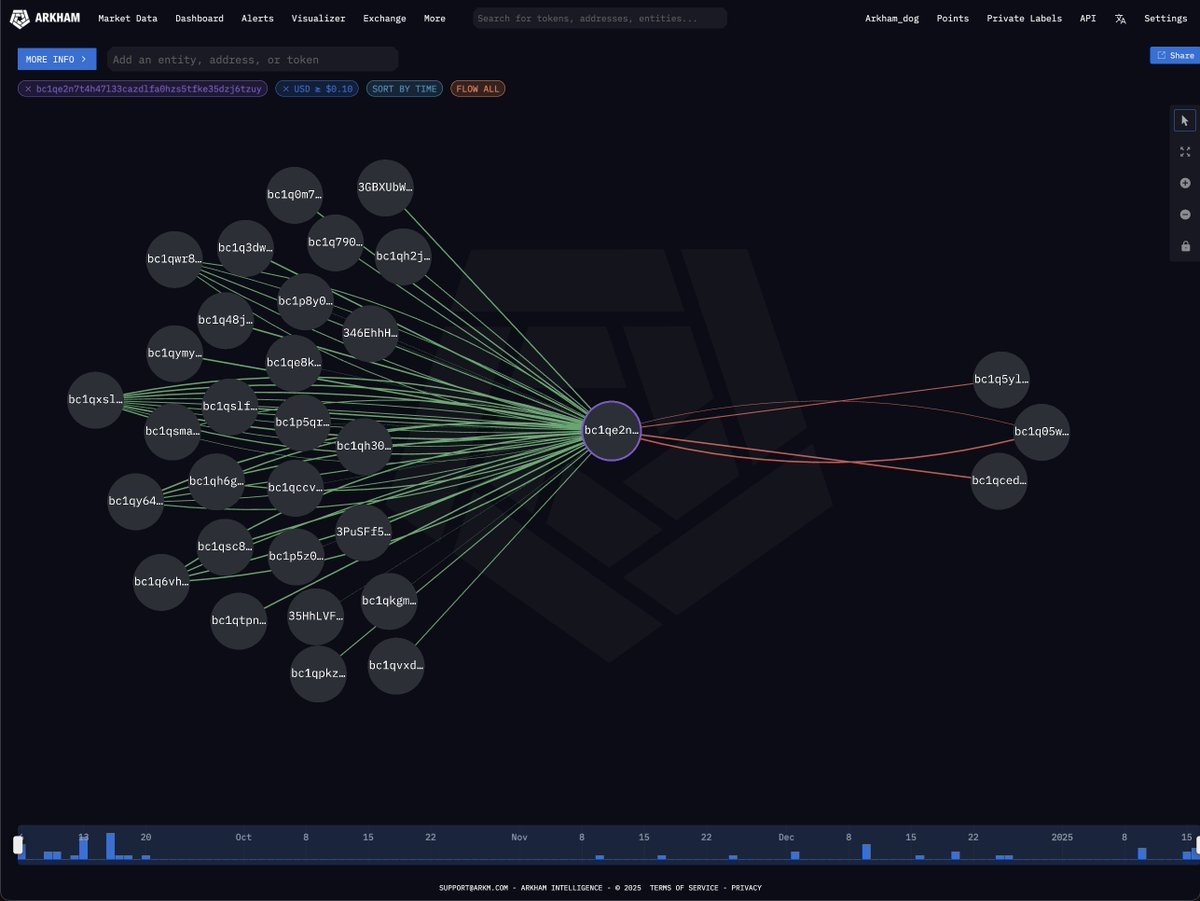Select the bc1q0m7 node
Screen dimensions: 1200x901
[x=294, y=195]
